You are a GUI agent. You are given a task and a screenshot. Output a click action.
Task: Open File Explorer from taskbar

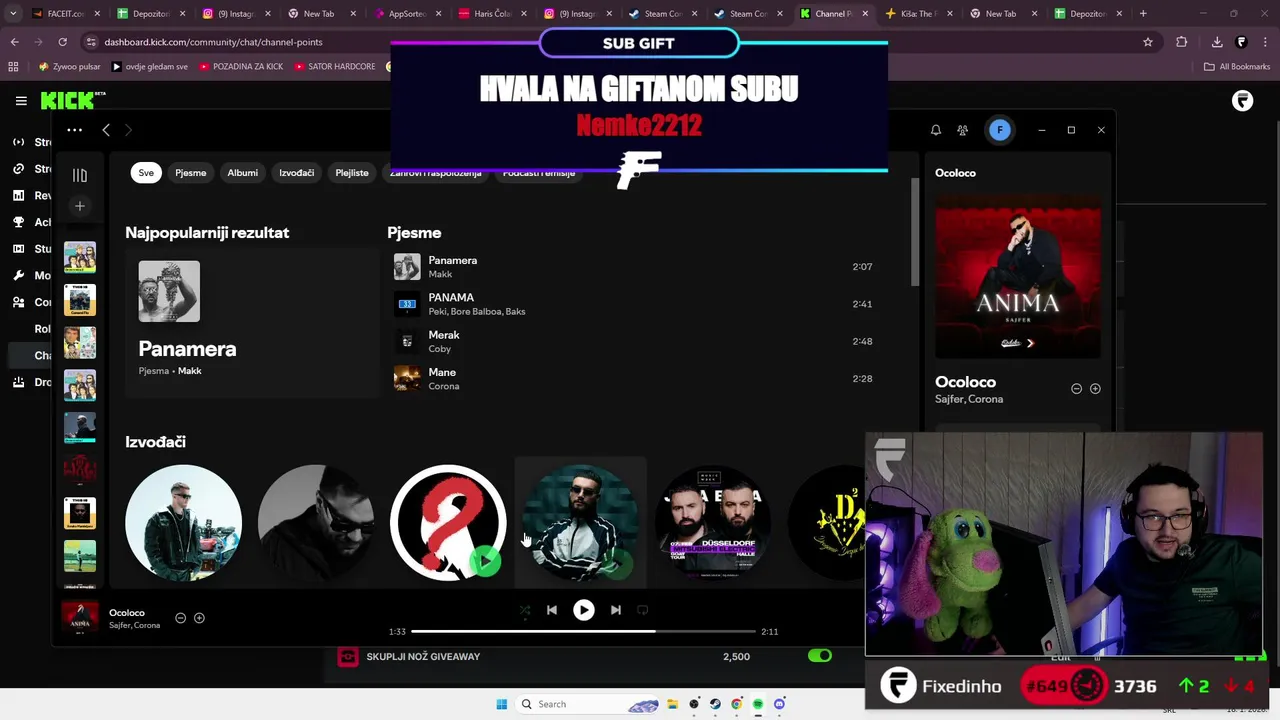(x=673, y=704)
